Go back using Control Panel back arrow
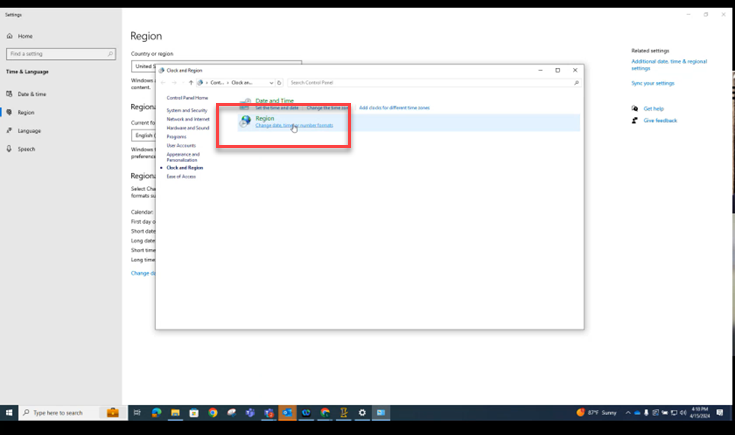This screenshot has height=435, width=735. [x=163, y=82]
